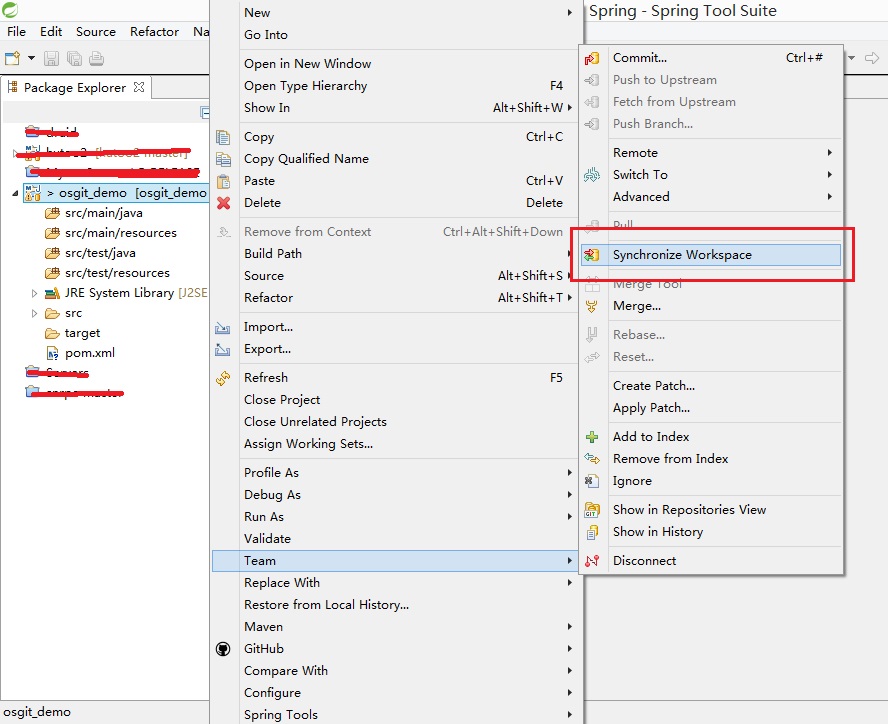Close the Package Explorer tab
Viewport: 888px width, 724px height.
click(139, 87)
